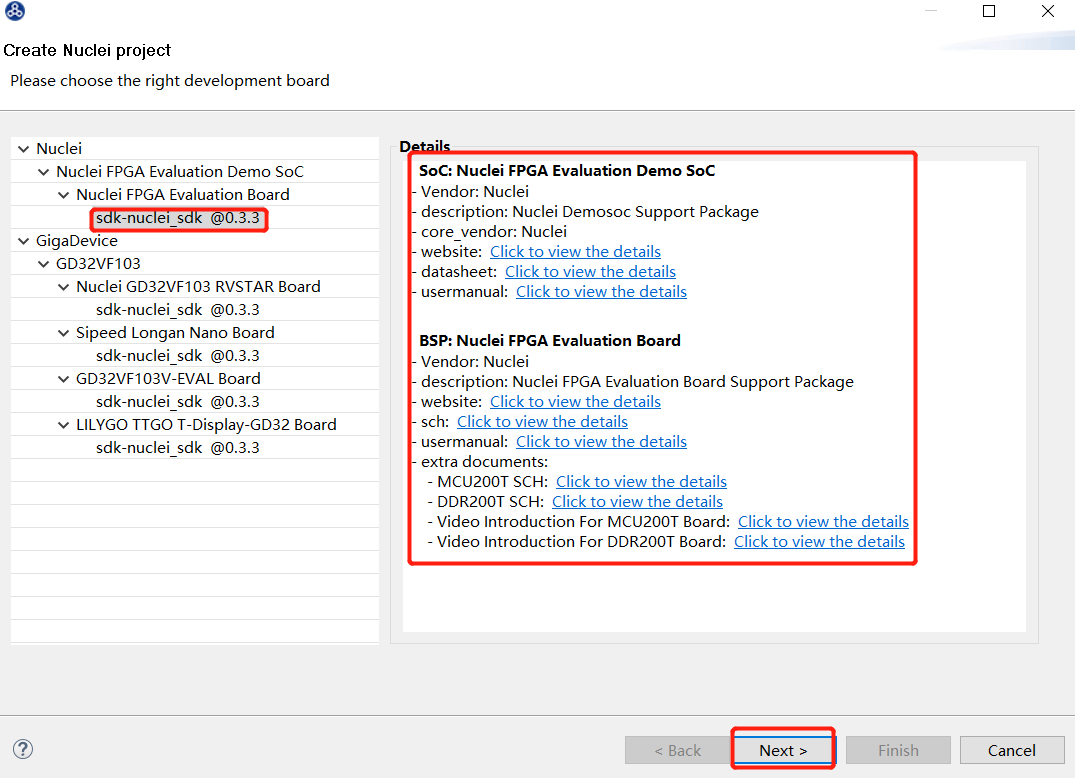Open the DDR200T SCH details link
1075x778 pixels.
[637, 502]
